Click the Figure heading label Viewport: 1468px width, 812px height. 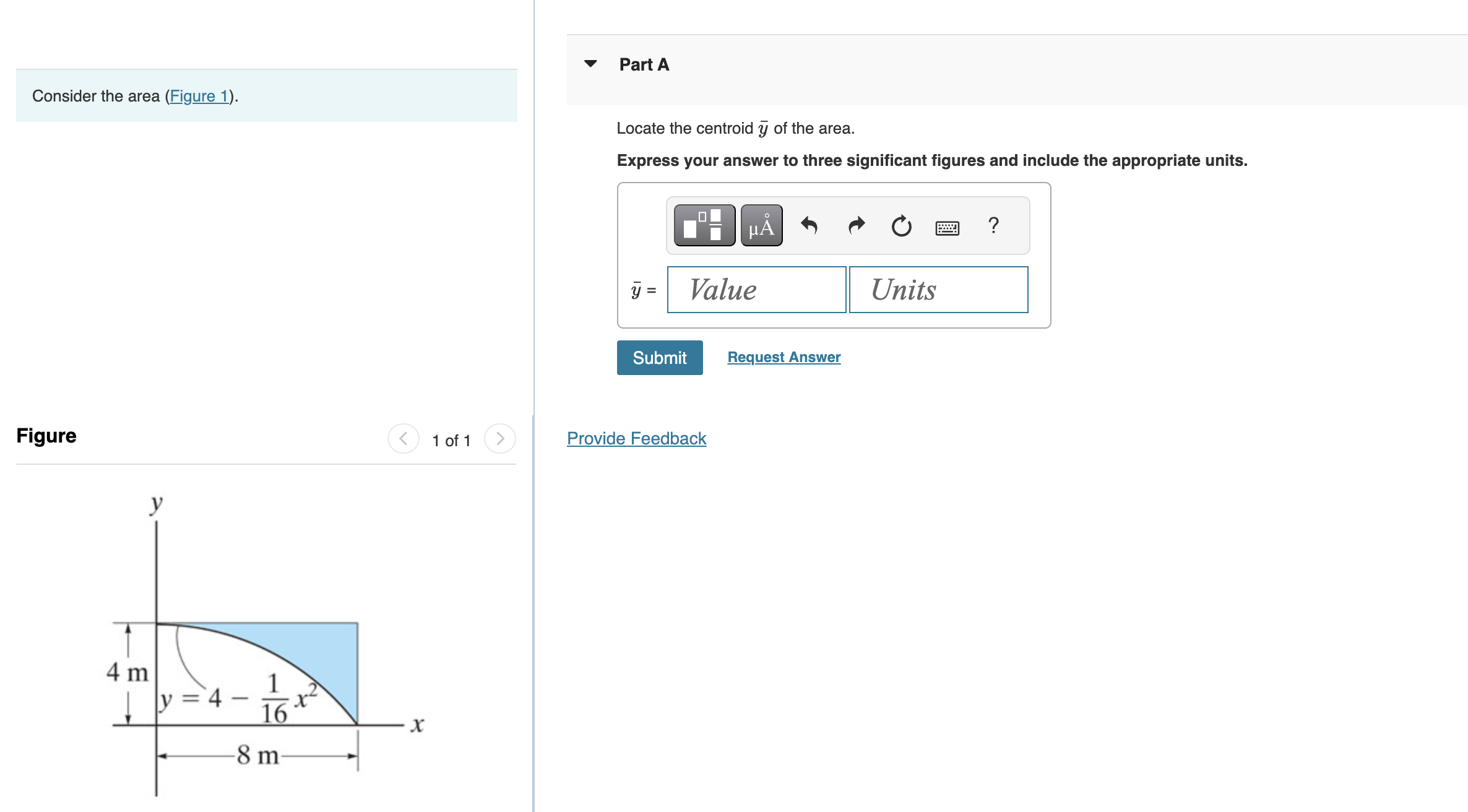pos(46,436)
